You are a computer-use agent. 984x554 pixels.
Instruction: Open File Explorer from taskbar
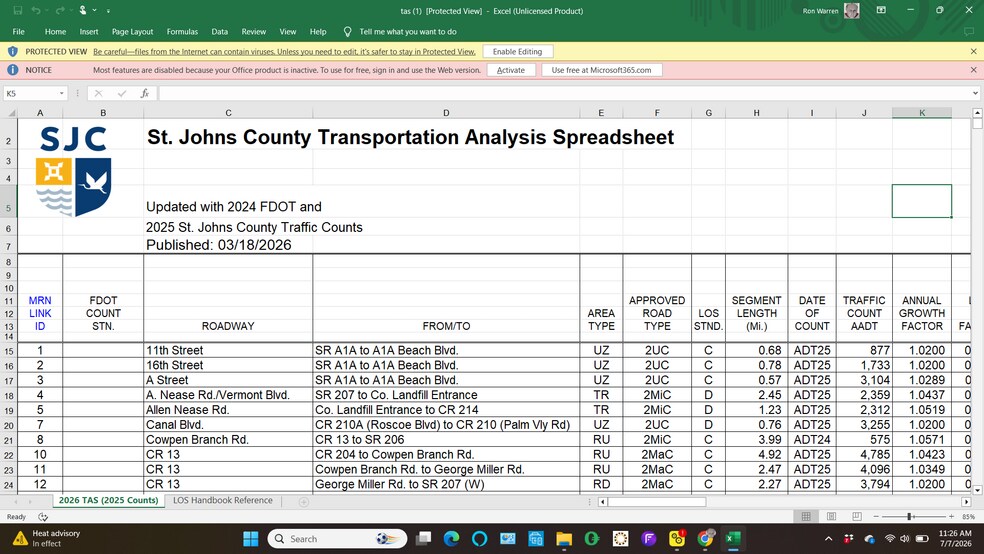(x=564, y=538)
